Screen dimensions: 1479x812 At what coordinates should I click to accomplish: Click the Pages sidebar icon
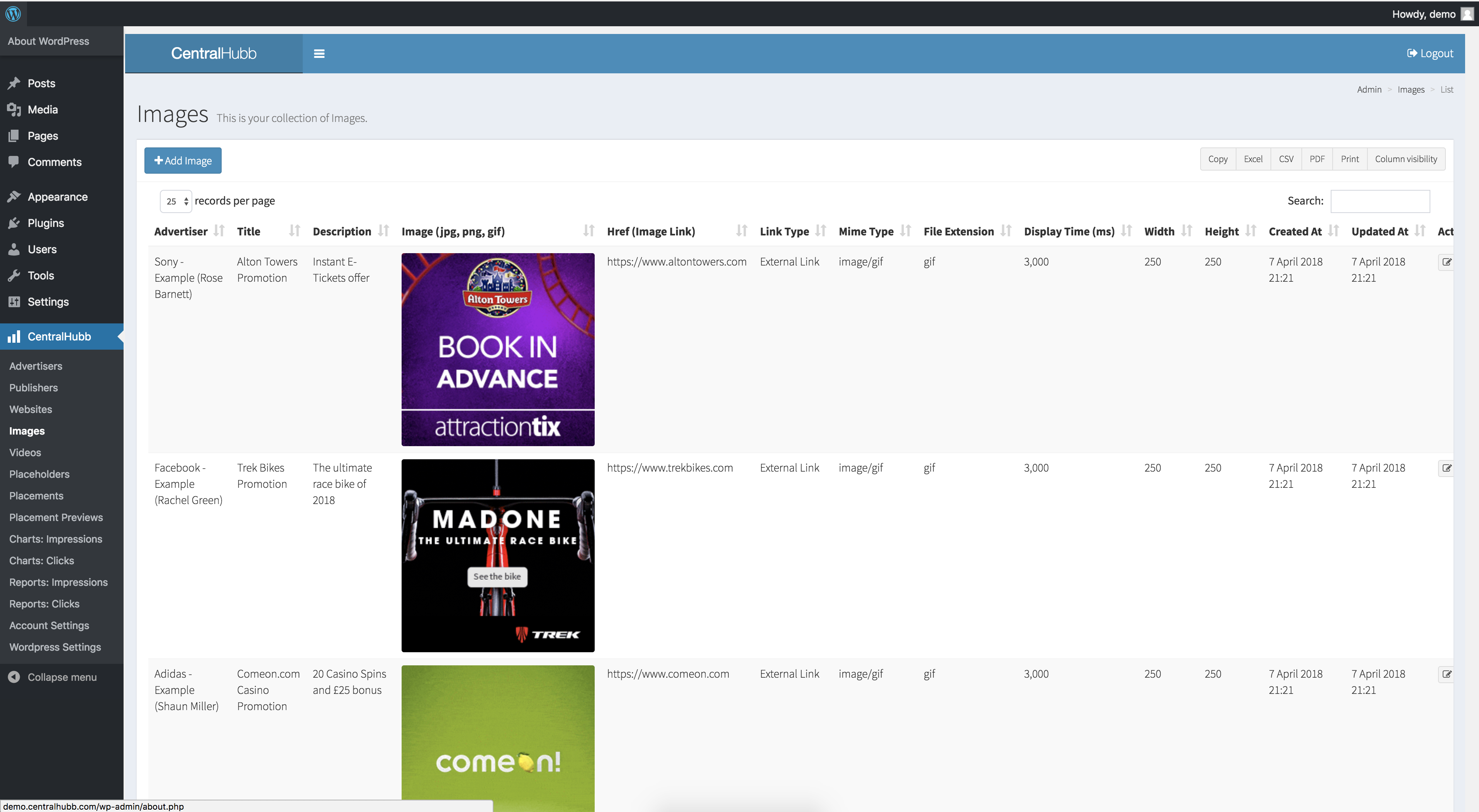point(14,136)
